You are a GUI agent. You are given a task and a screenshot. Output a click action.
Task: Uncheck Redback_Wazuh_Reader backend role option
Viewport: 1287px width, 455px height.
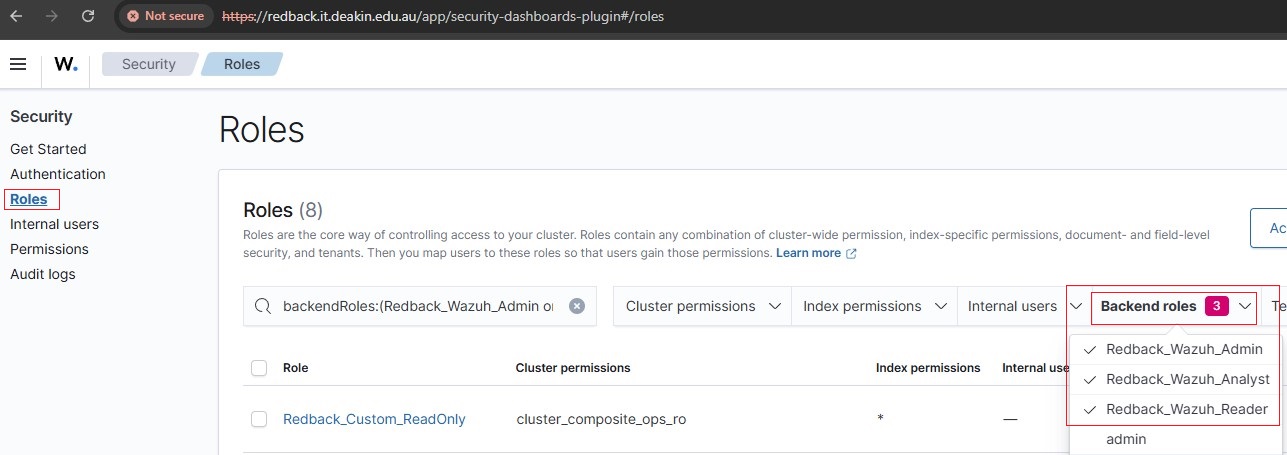click(x=1174, y=409)
